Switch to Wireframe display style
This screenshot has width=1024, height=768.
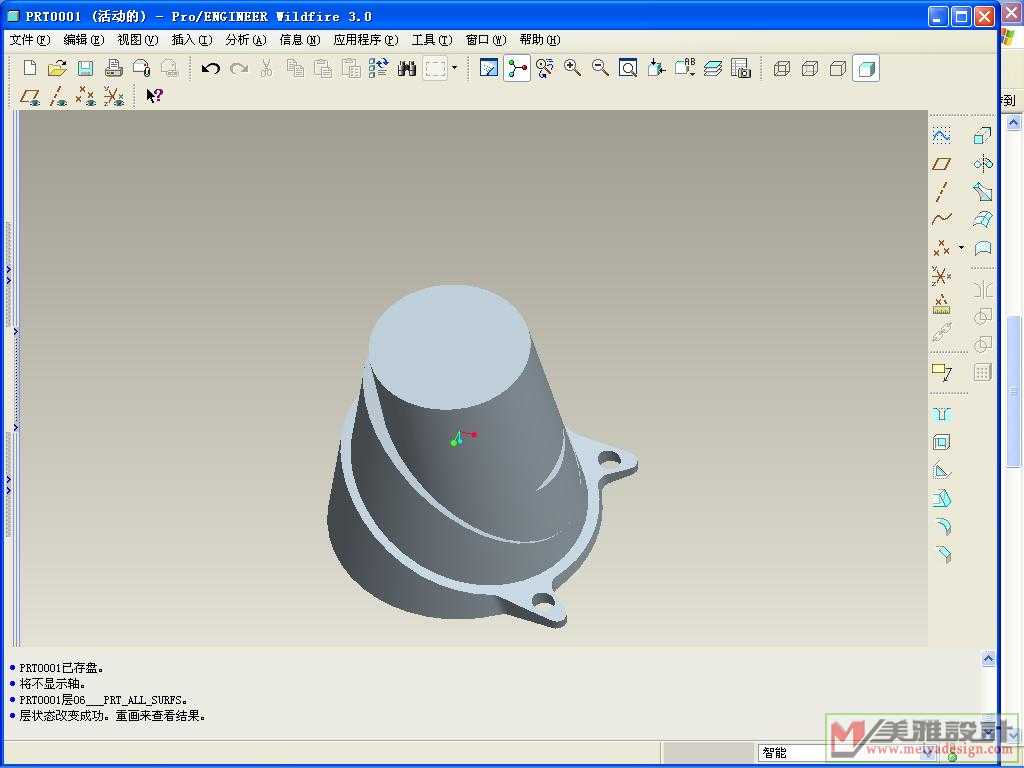pyautogui.click(x=782, y=68)
